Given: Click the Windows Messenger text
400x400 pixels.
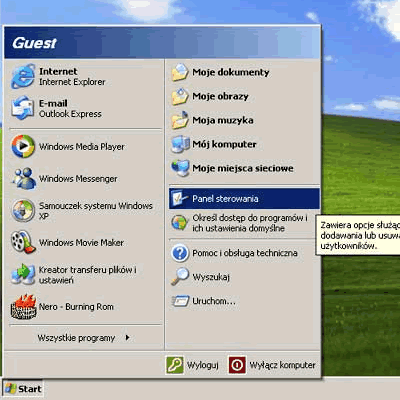Looking at the screenshot, I should coord(78,179).
